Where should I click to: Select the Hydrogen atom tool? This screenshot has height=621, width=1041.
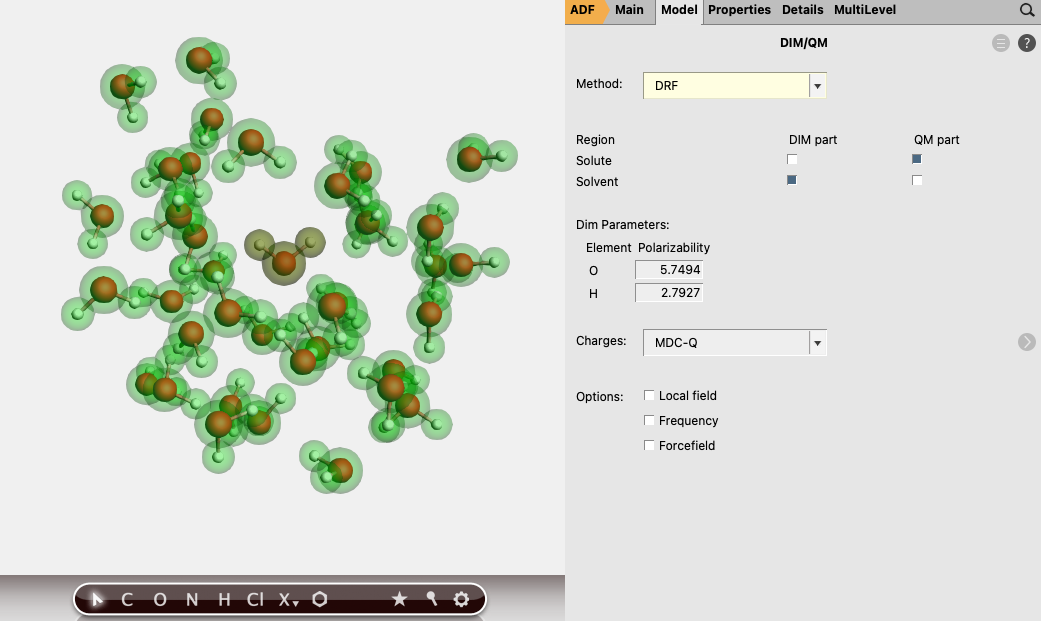(223, 599)
